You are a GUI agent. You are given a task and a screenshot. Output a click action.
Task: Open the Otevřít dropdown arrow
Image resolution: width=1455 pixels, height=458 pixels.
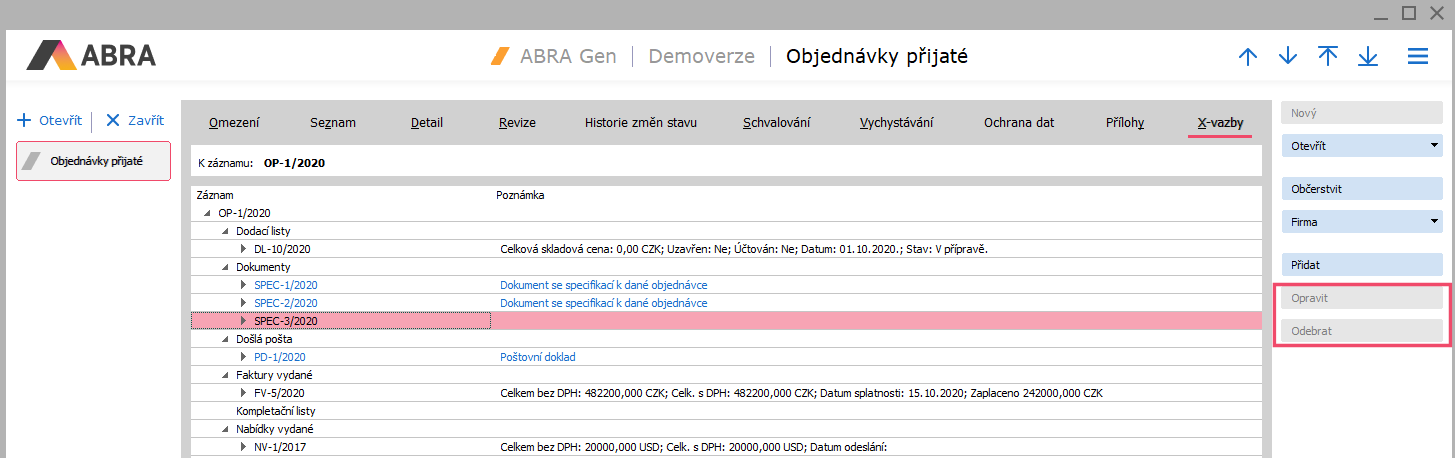[x=1435, y=146]
